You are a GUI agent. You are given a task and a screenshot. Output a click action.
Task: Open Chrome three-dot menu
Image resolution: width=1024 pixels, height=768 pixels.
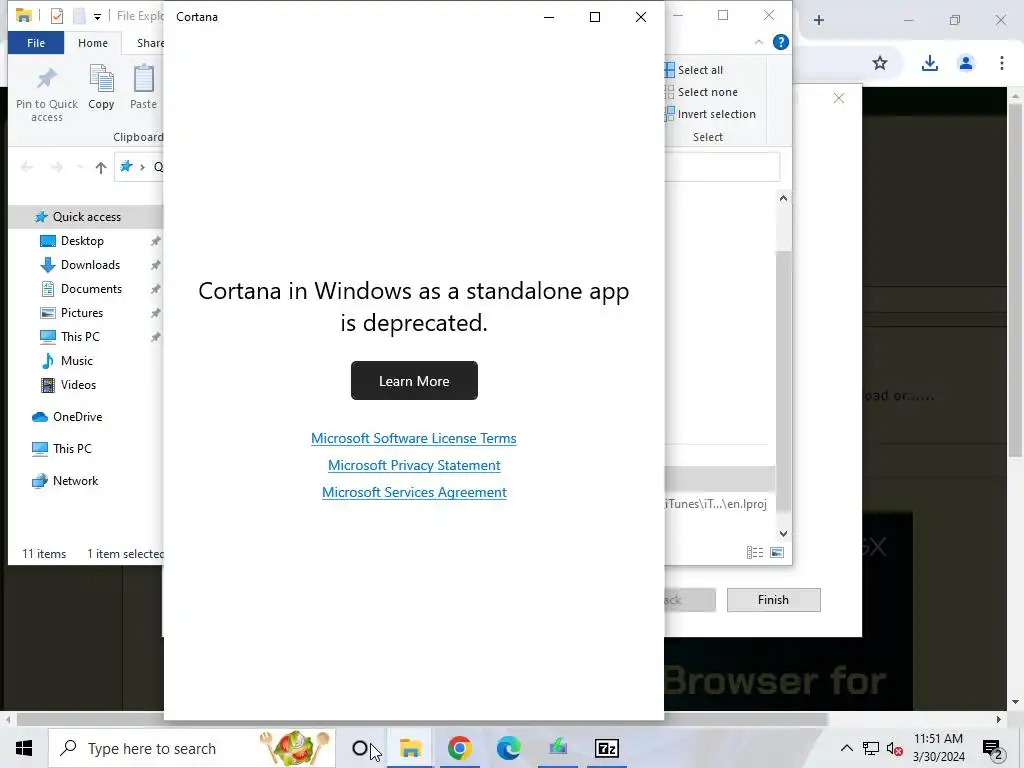pos(1002,63)
